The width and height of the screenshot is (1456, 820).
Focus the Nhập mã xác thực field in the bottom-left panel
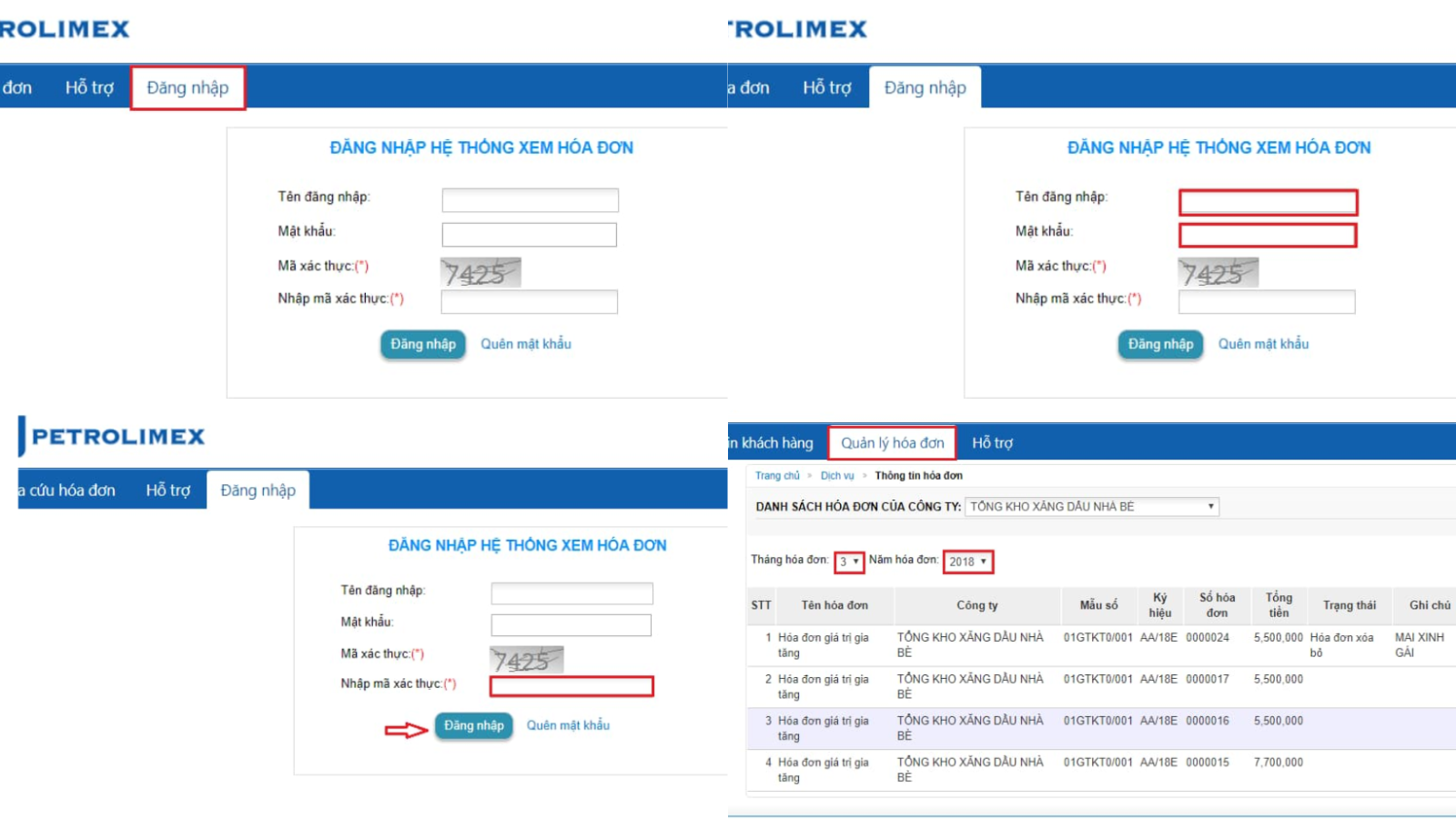572,686
